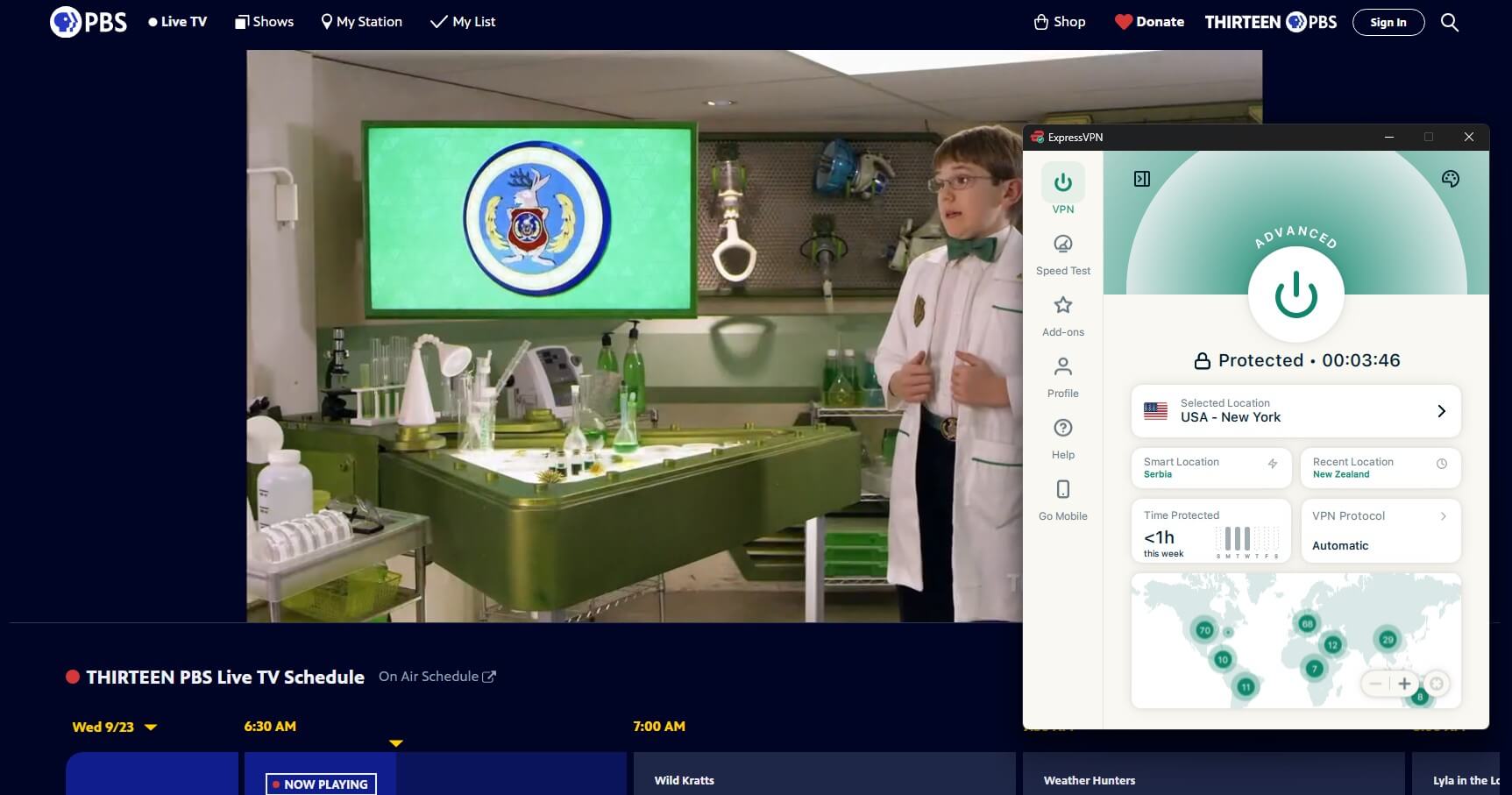Click the 6:30 AM schedule time label

tap(270, 727)
